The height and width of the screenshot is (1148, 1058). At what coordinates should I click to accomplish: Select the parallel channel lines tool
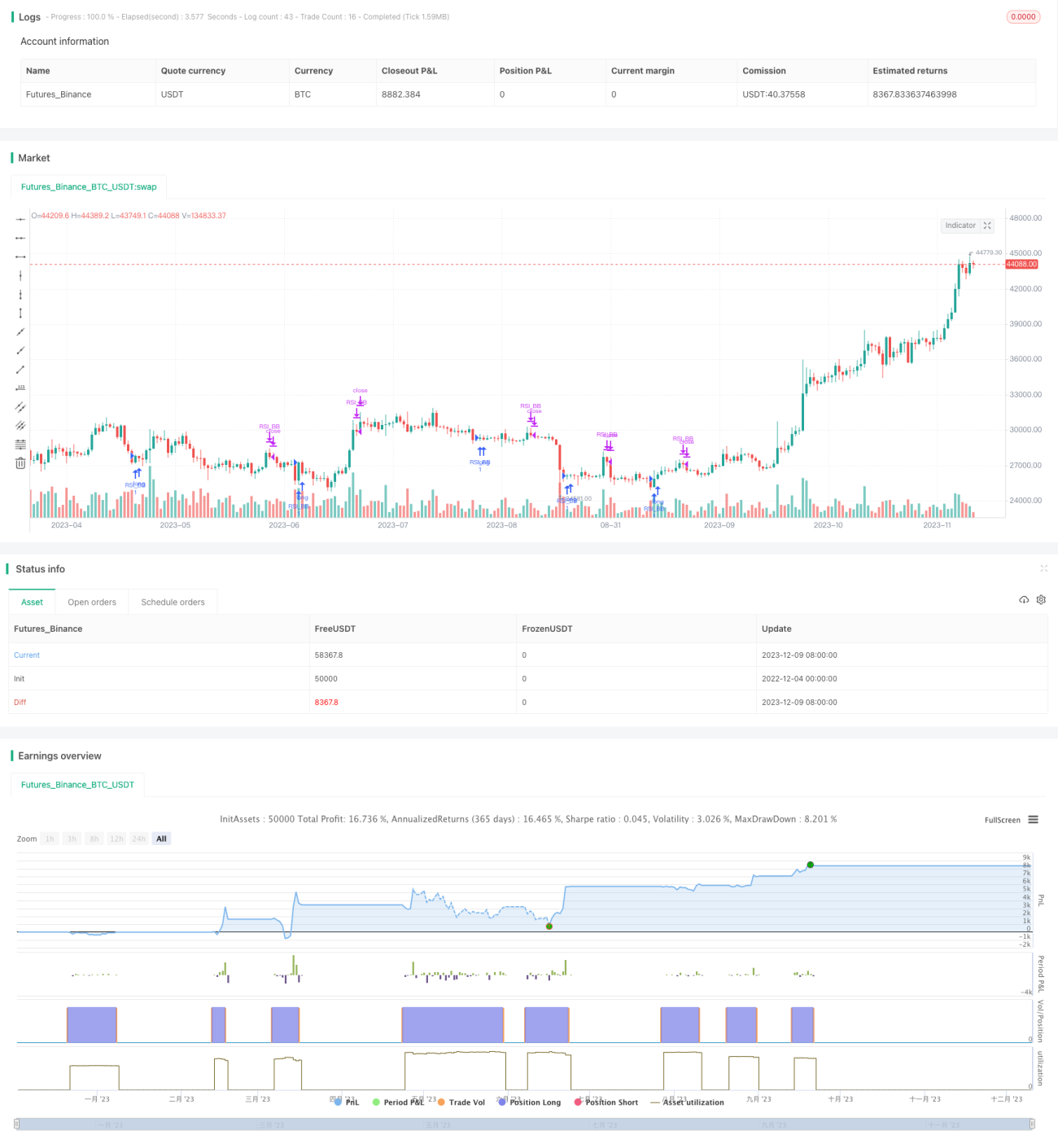pos(20,406)
